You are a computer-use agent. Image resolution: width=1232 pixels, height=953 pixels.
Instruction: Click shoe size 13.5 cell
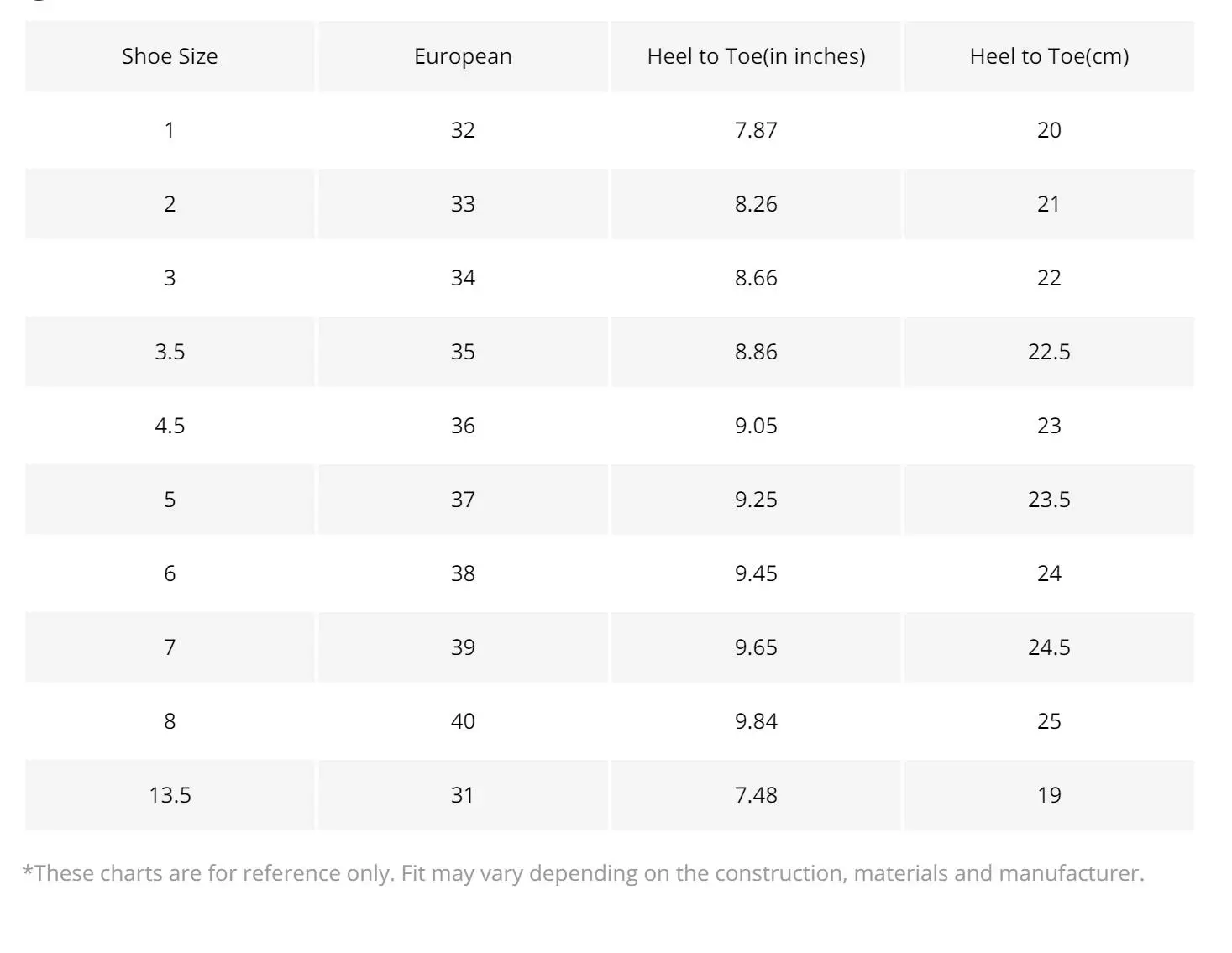point(170,795)
